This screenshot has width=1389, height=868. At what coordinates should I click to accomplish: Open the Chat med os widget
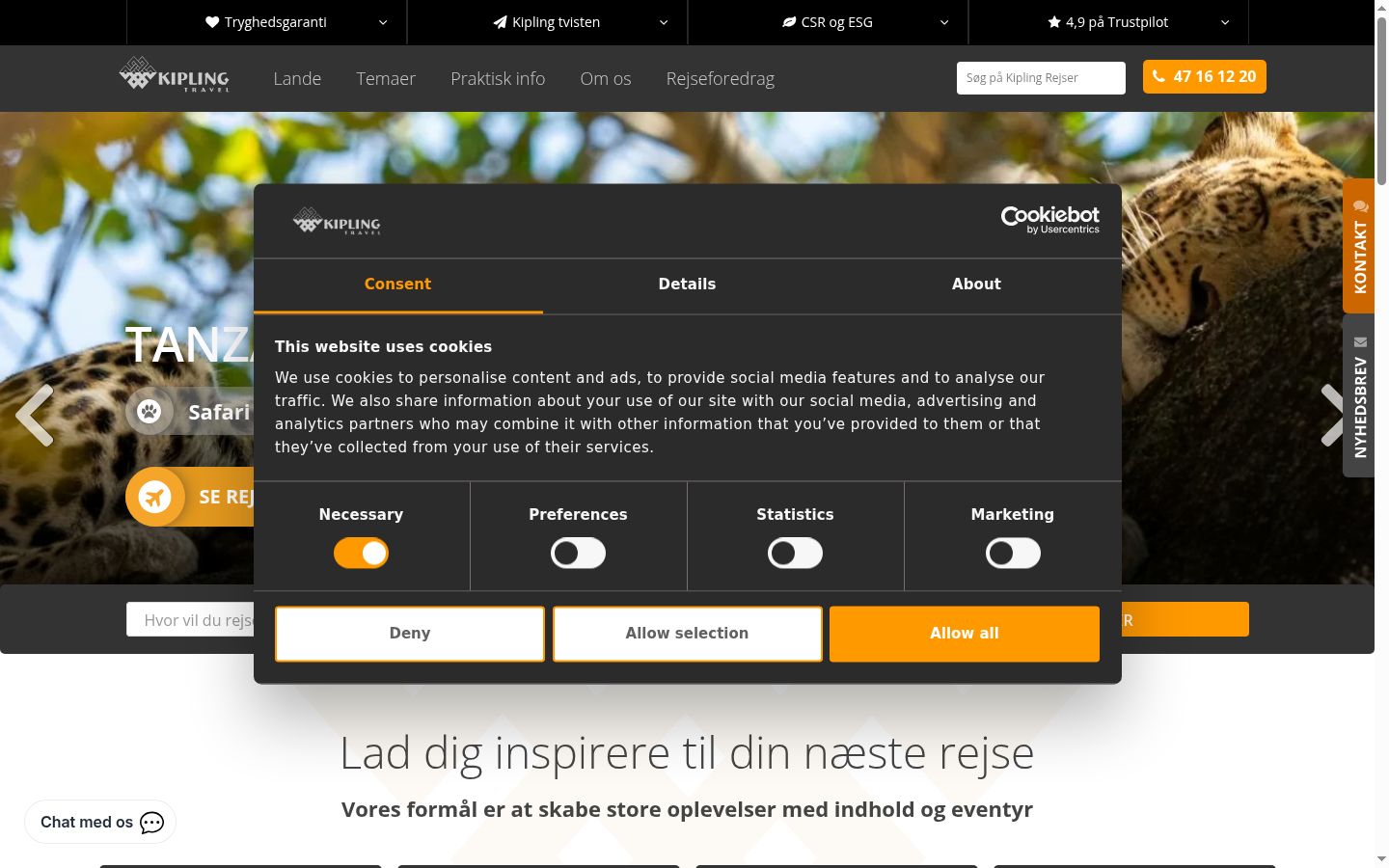(x=100, y=822)
